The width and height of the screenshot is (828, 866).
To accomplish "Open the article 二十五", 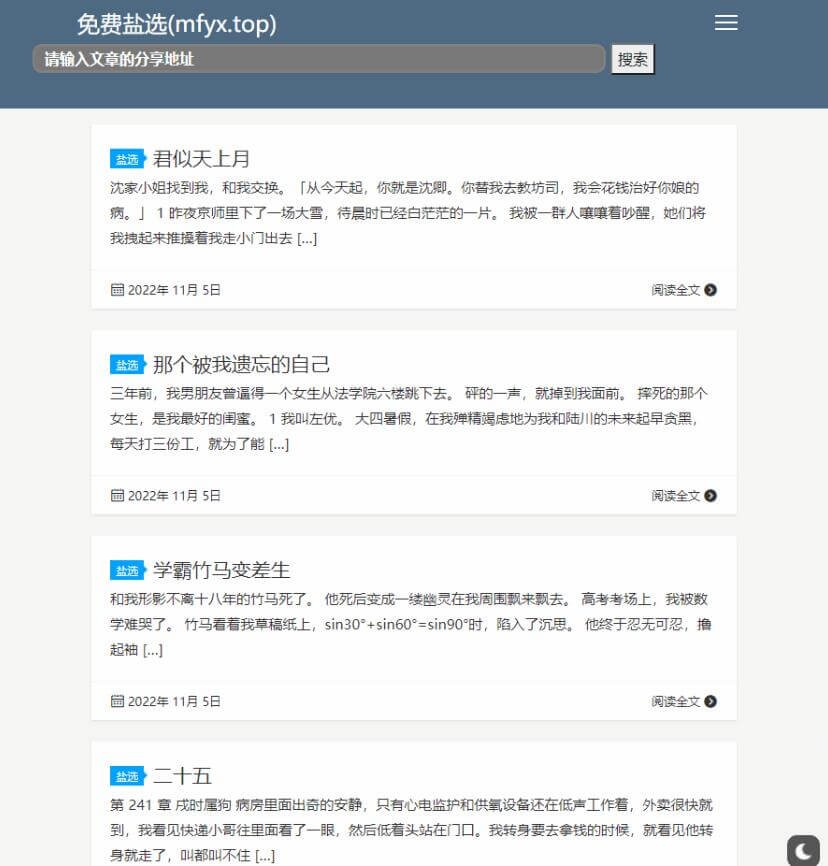I will pyautogui.click(x=180, y=776).
